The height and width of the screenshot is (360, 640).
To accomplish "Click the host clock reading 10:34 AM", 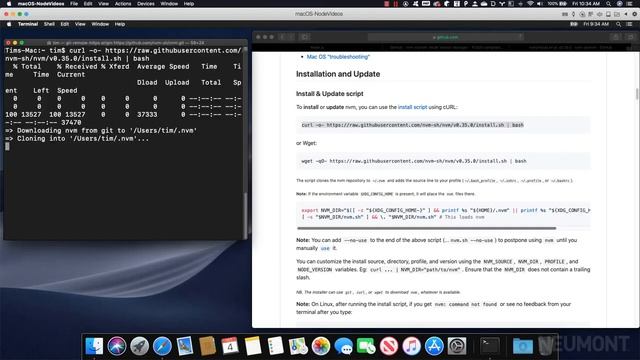I will (586, 4).
